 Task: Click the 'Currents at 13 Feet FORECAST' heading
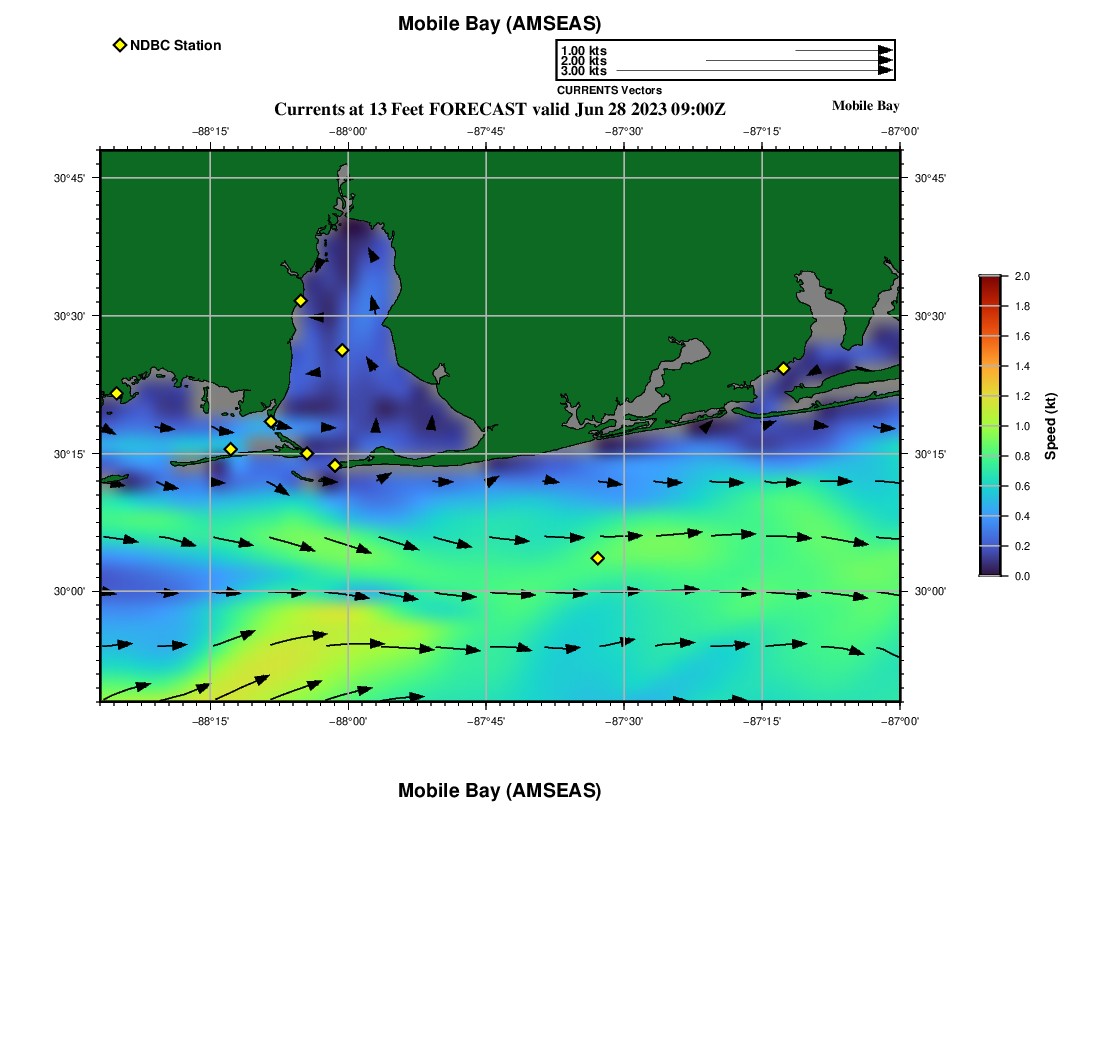pos(500,109)
